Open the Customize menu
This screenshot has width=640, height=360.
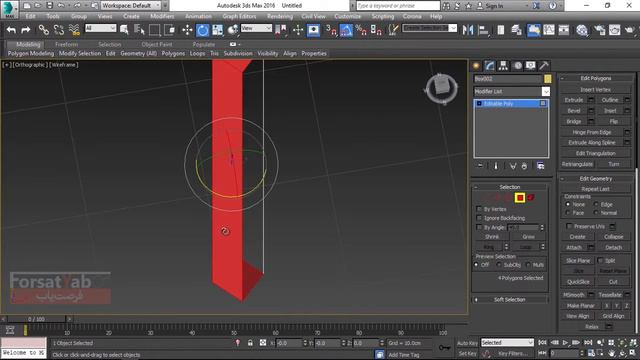[x=347, y=16]
